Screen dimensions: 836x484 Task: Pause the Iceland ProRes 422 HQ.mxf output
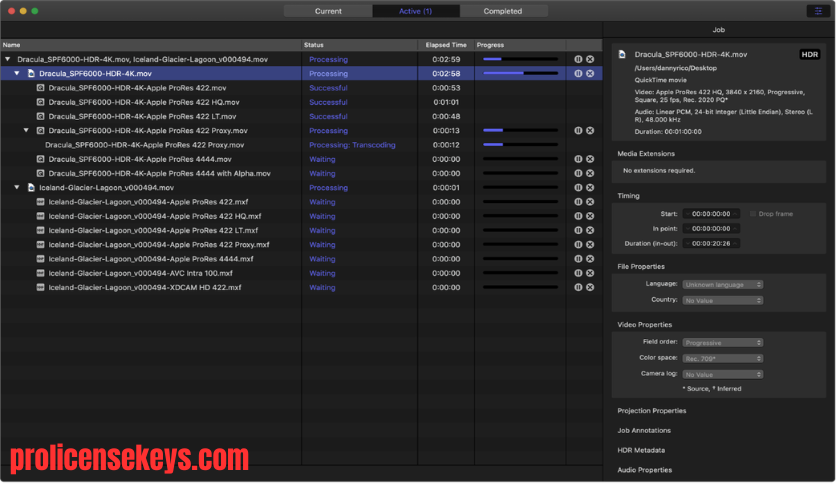[578, 216]
